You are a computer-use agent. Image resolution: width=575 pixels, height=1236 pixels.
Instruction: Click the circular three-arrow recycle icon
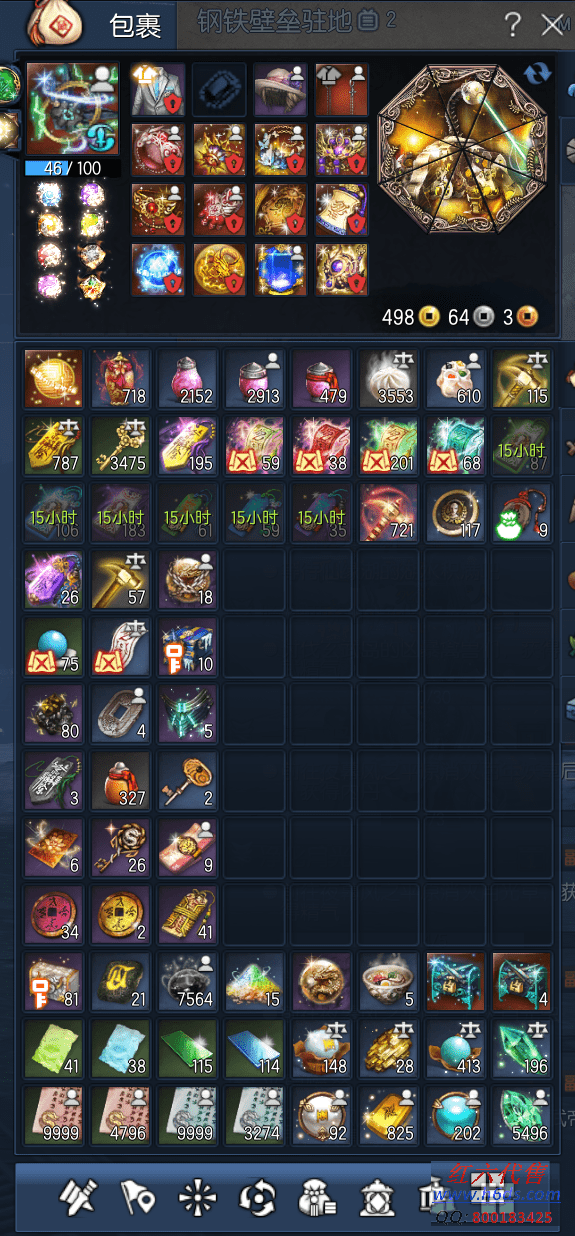point(255,1195)
